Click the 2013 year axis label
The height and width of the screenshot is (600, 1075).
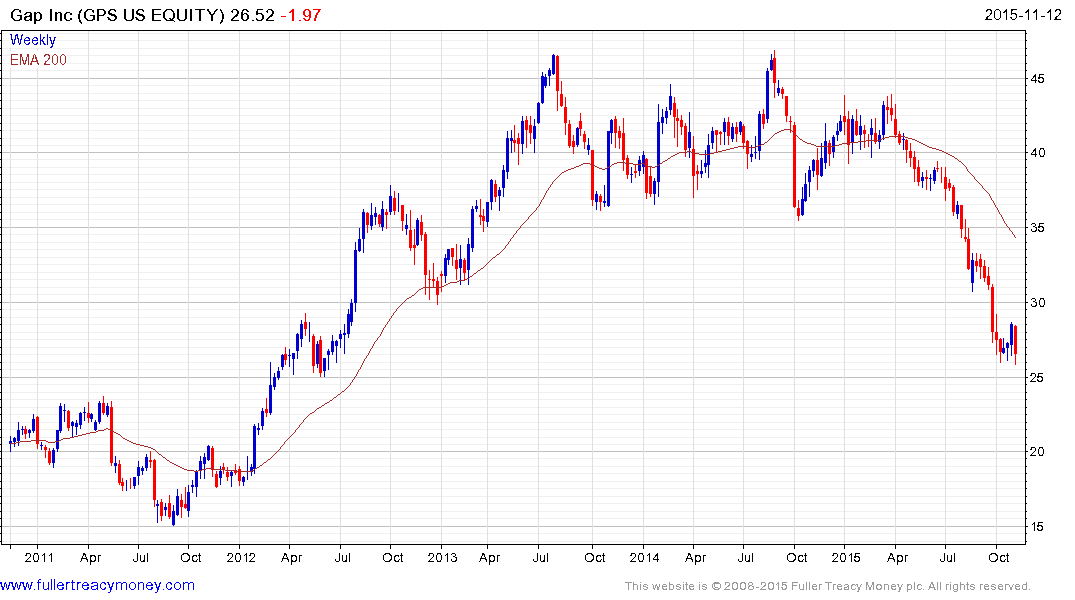coord(442,557)
